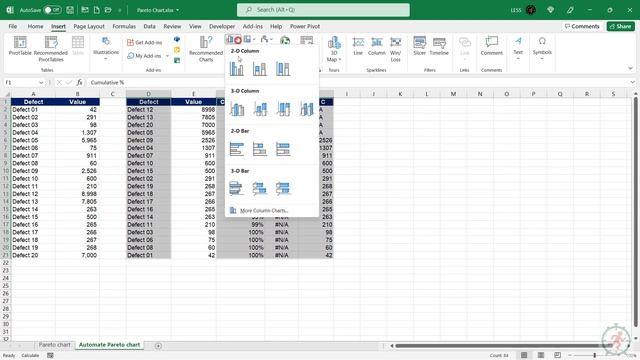
Task: Toggle the AutoSave switch
Action: (52, 10)
